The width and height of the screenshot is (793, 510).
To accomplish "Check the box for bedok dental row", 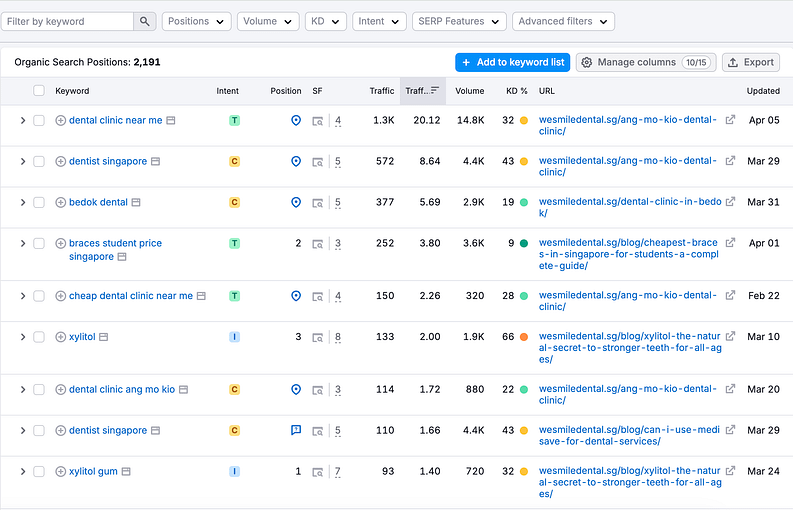I will pos(39,202).
